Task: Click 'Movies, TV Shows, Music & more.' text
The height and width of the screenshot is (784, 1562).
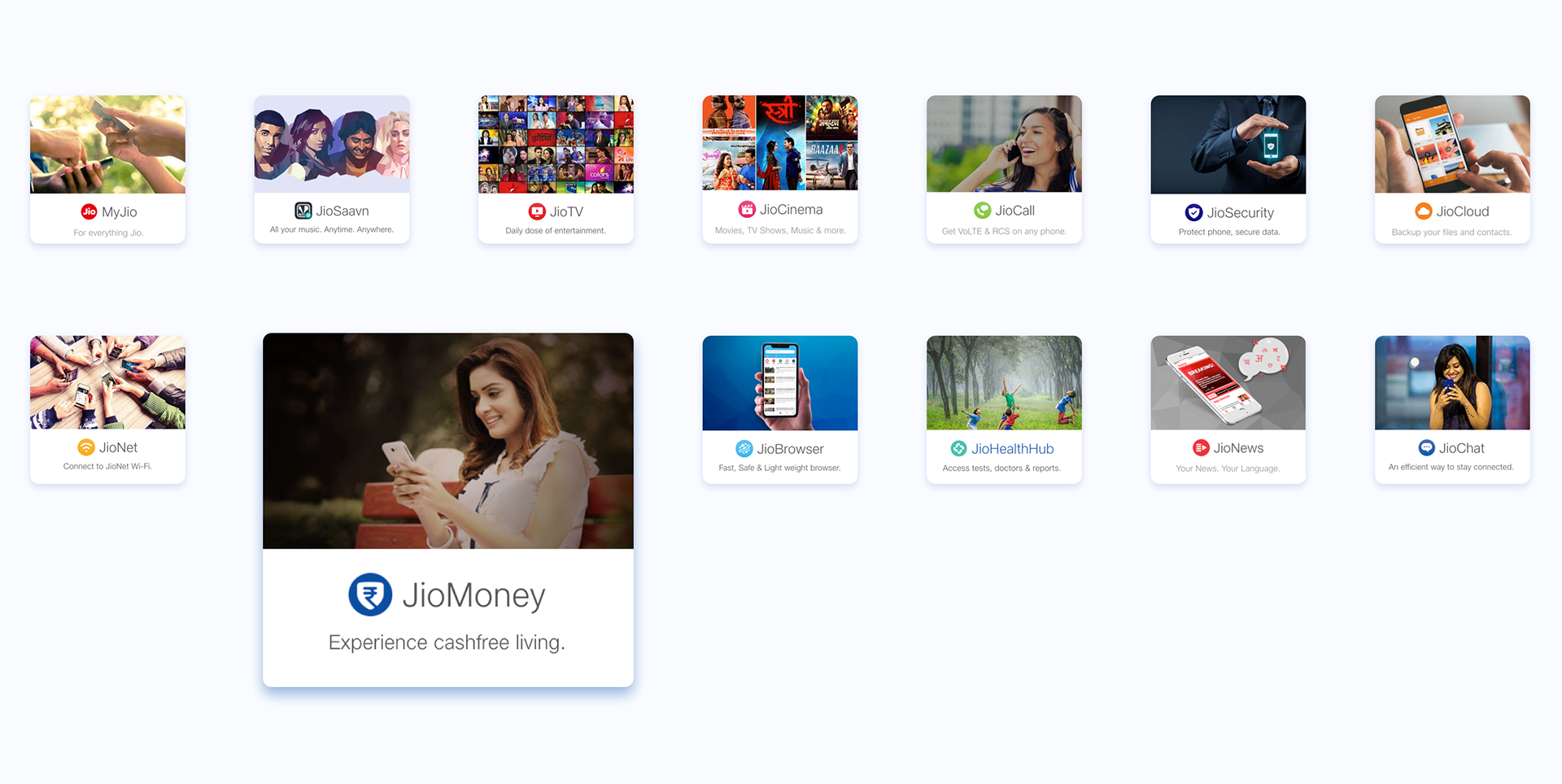Action: pyautogui.click(x=780, y=230)
